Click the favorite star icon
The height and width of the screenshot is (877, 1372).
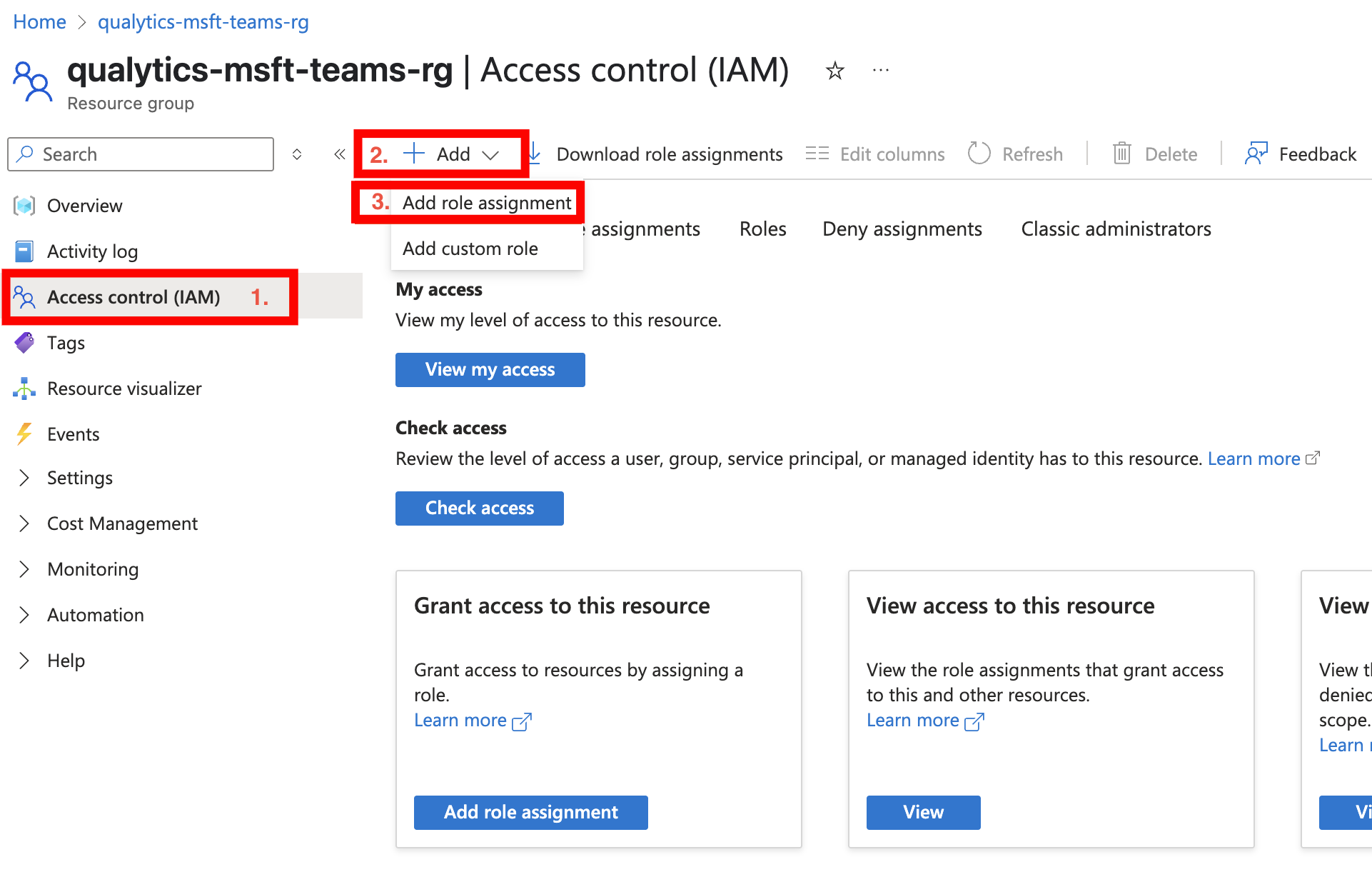click(x=834, y=71)
